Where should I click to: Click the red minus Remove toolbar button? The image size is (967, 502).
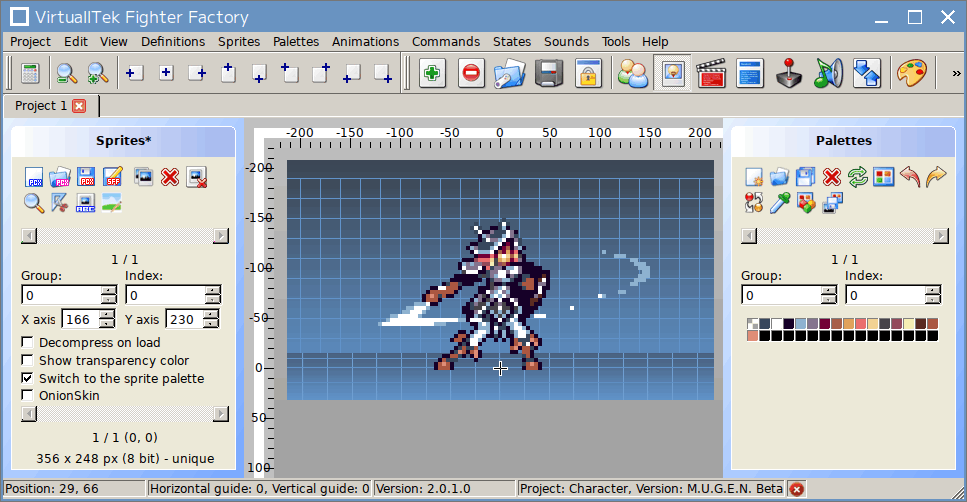click(471, 73)
